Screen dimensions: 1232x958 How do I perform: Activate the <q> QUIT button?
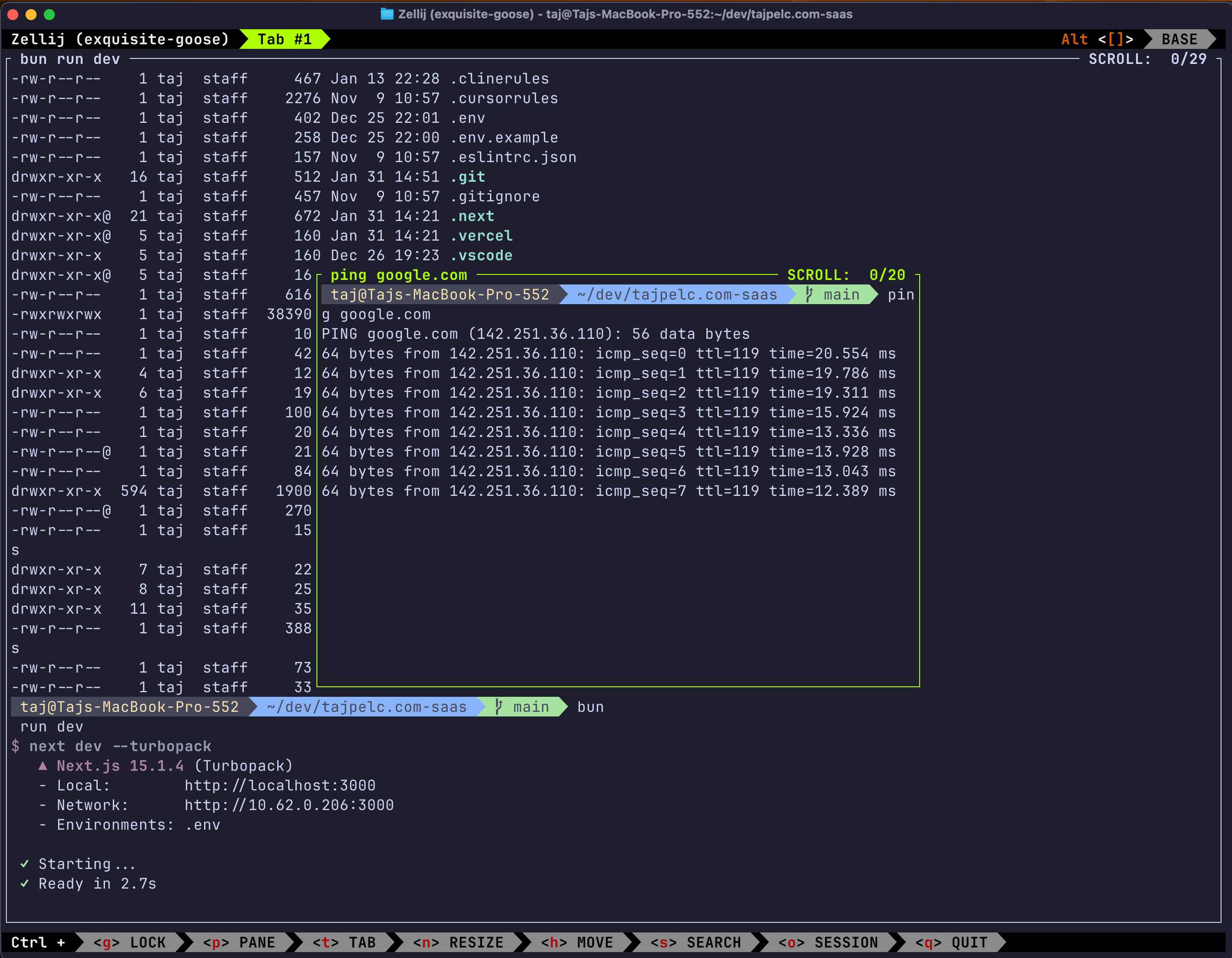[952, 942]
